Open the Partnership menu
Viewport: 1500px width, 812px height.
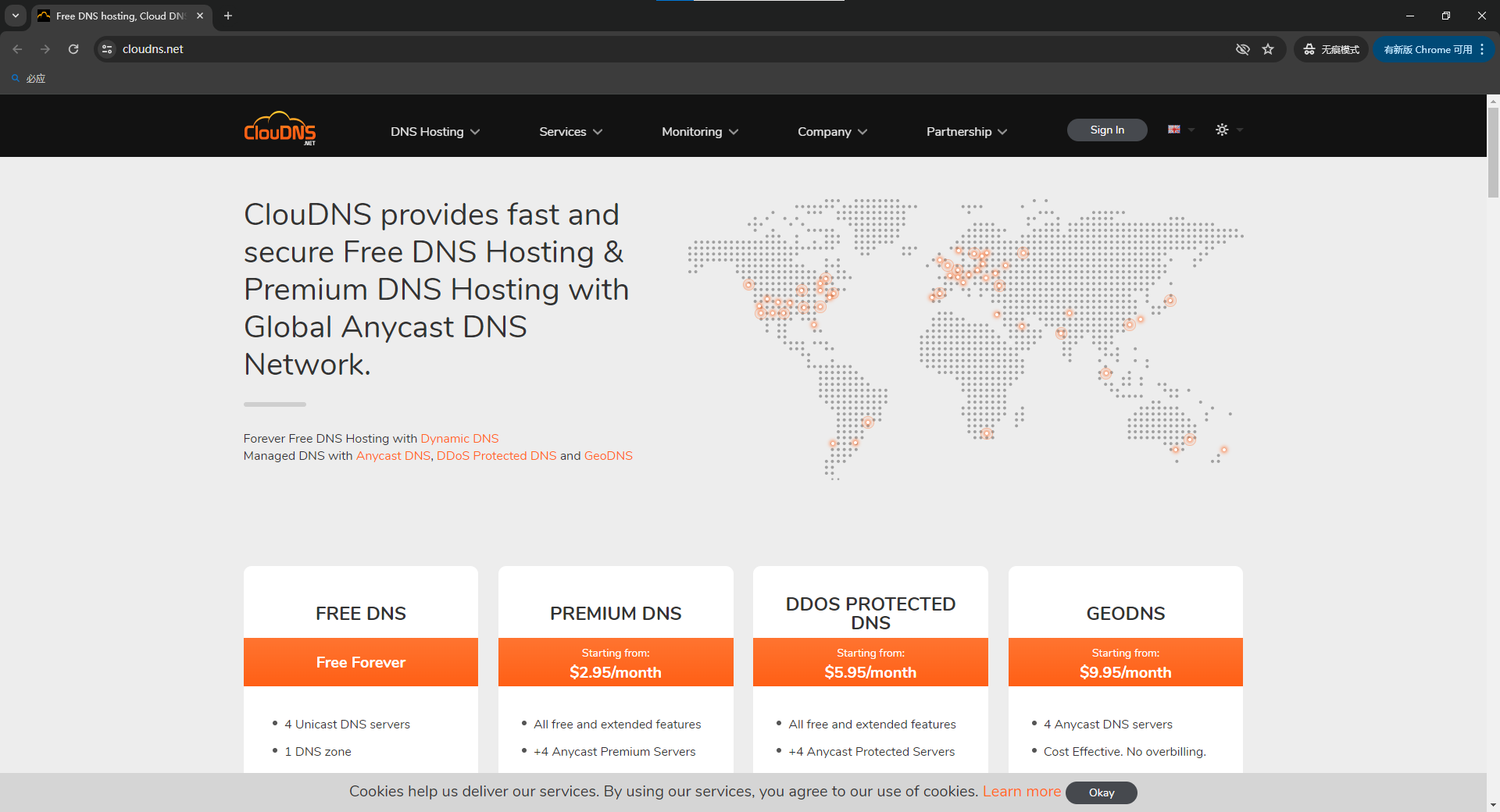tap(967, 131)
